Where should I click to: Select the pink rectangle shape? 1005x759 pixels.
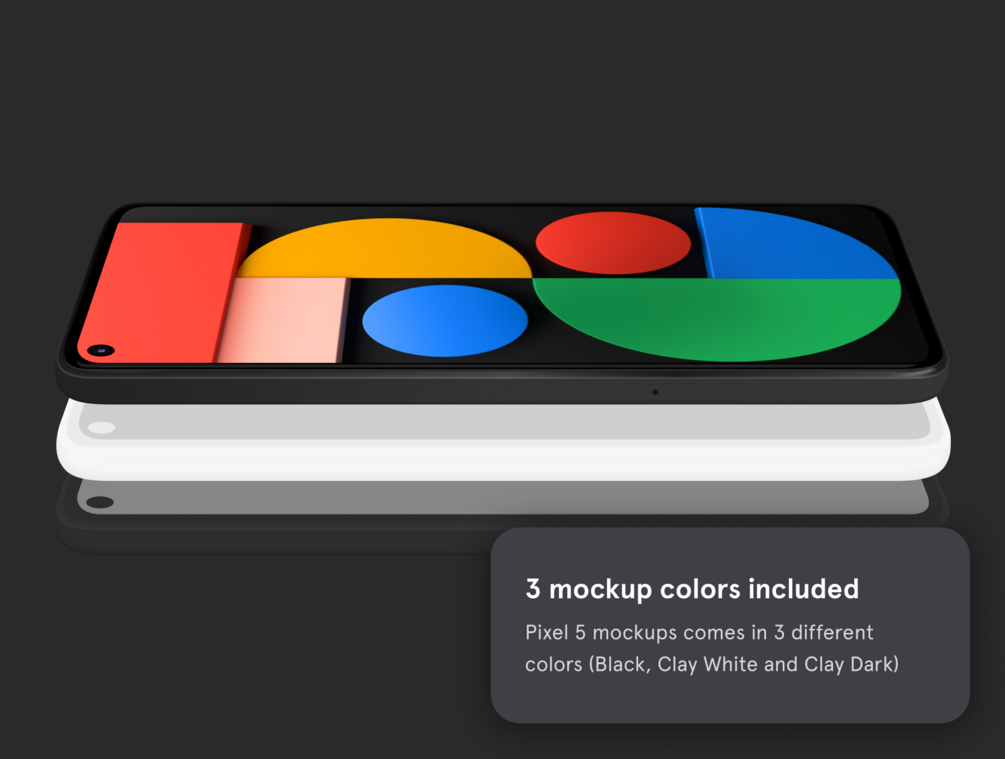(x=283, y=320)
